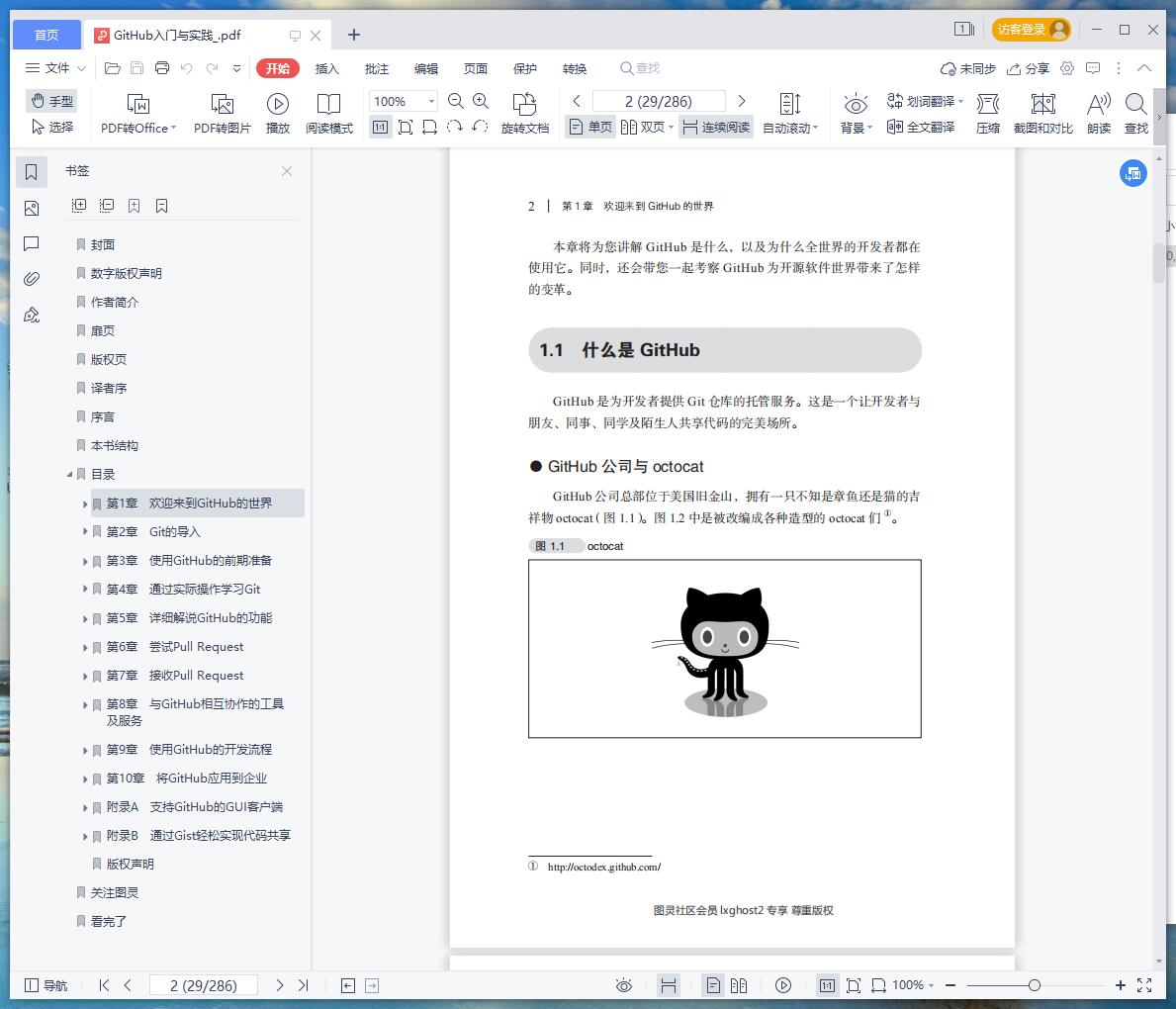
Task: Click the 未同步 sync status button
Action: pos(967,68)
